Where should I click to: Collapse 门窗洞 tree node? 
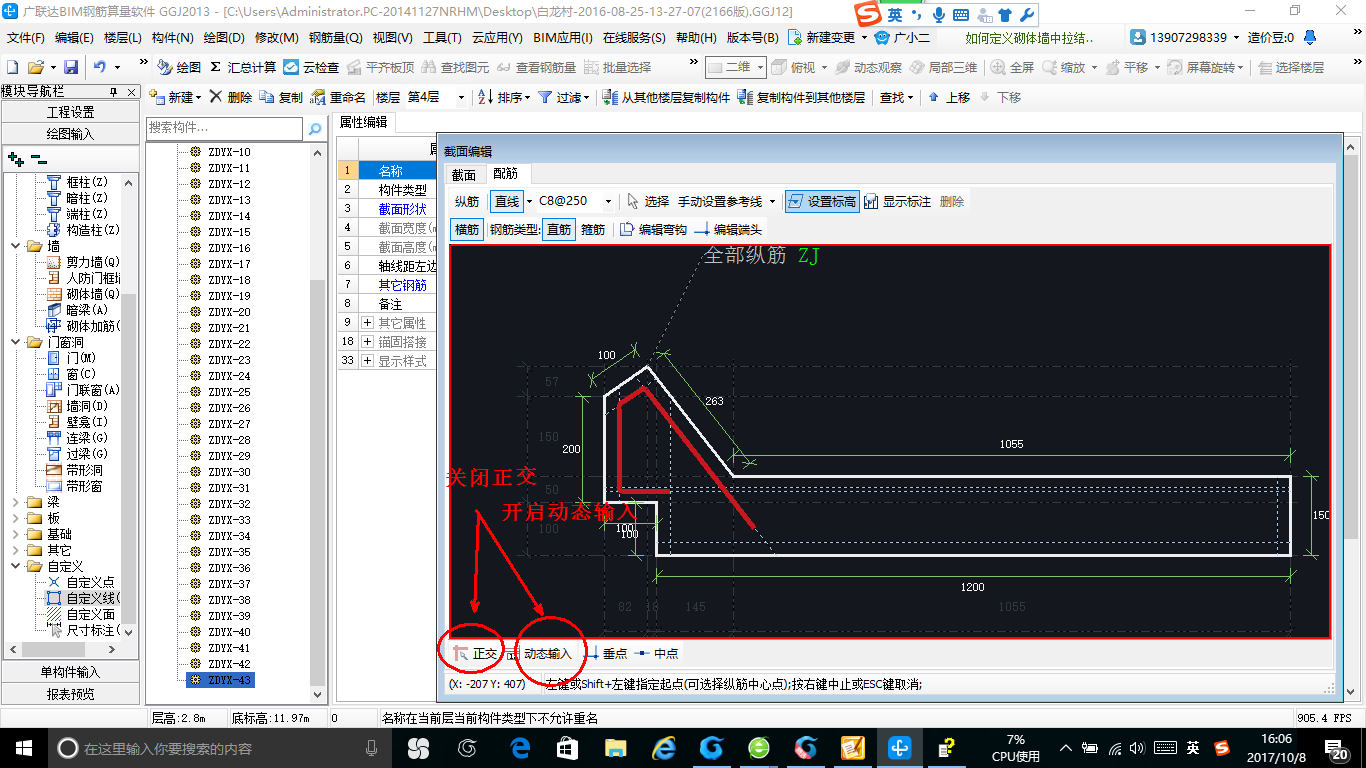(15, 342)
